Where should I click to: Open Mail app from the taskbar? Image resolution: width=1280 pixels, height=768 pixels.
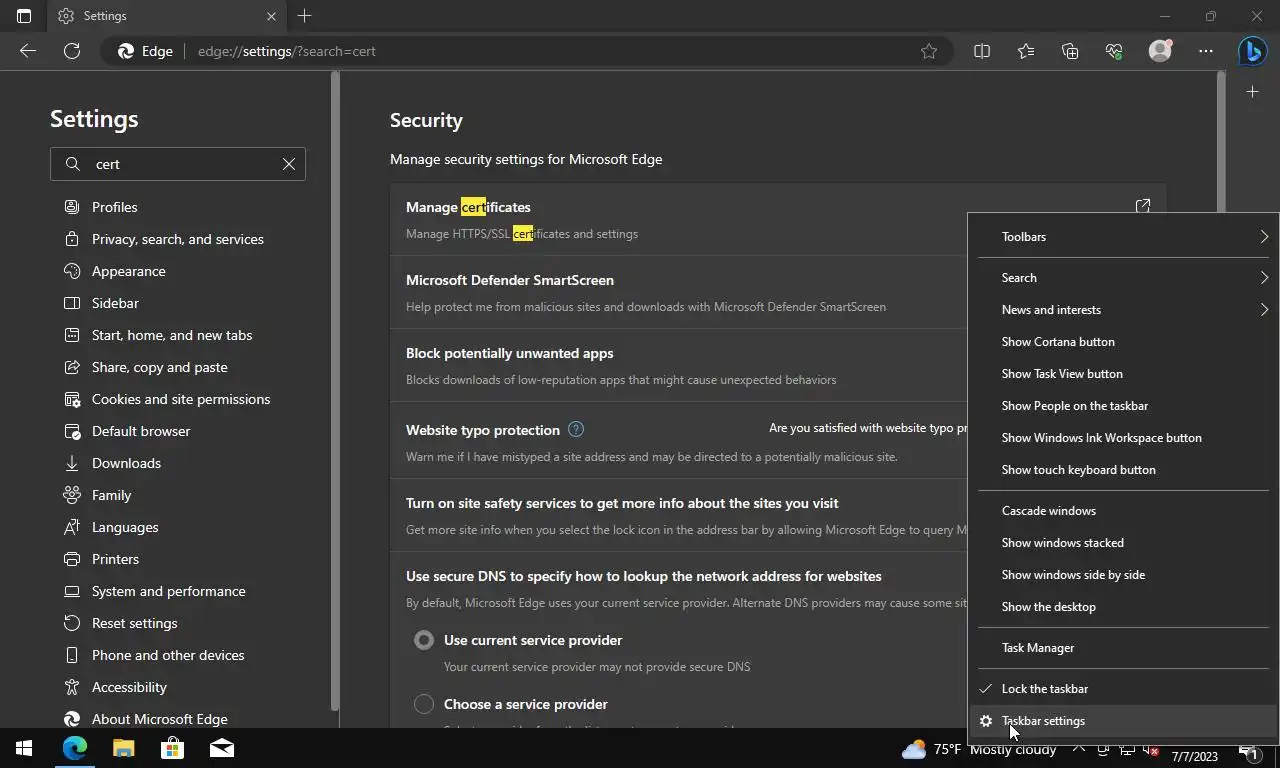point(221,748)
